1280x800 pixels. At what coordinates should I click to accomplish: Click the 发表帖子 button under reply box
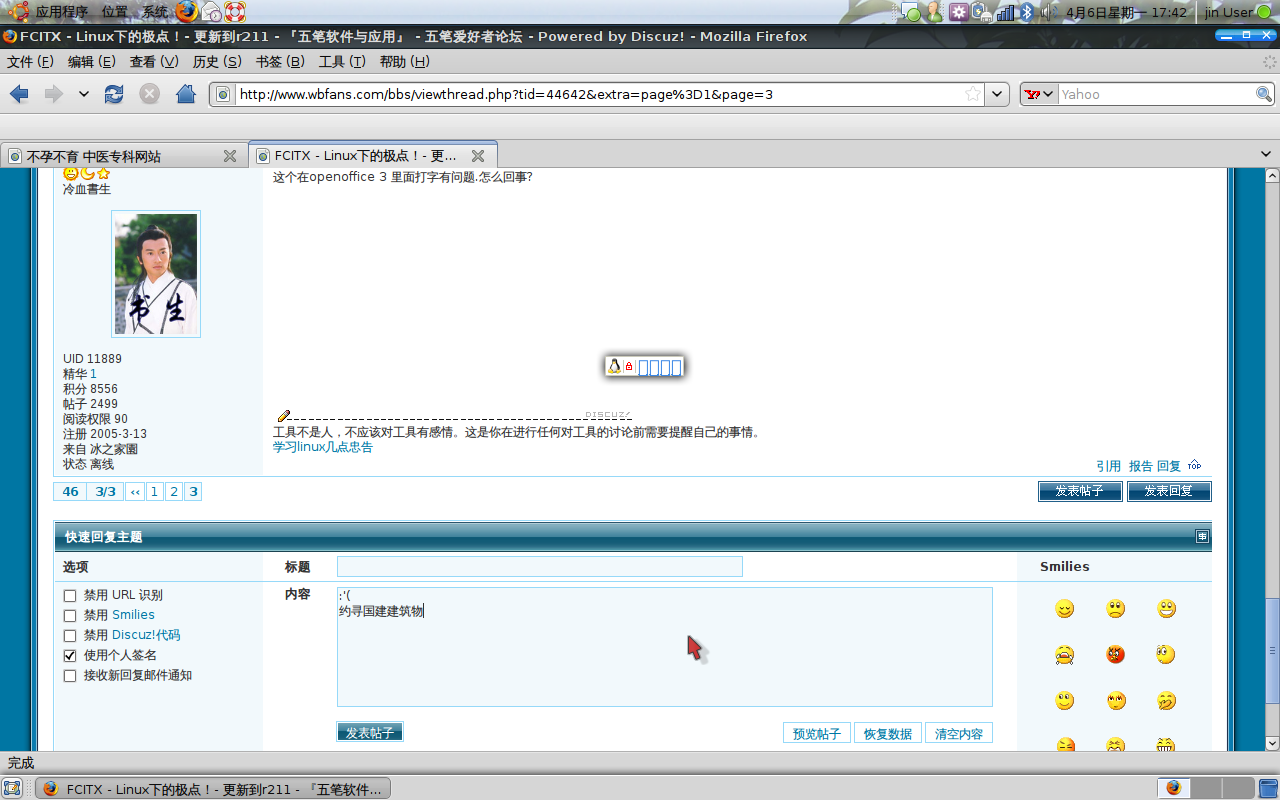click(370, 732)
